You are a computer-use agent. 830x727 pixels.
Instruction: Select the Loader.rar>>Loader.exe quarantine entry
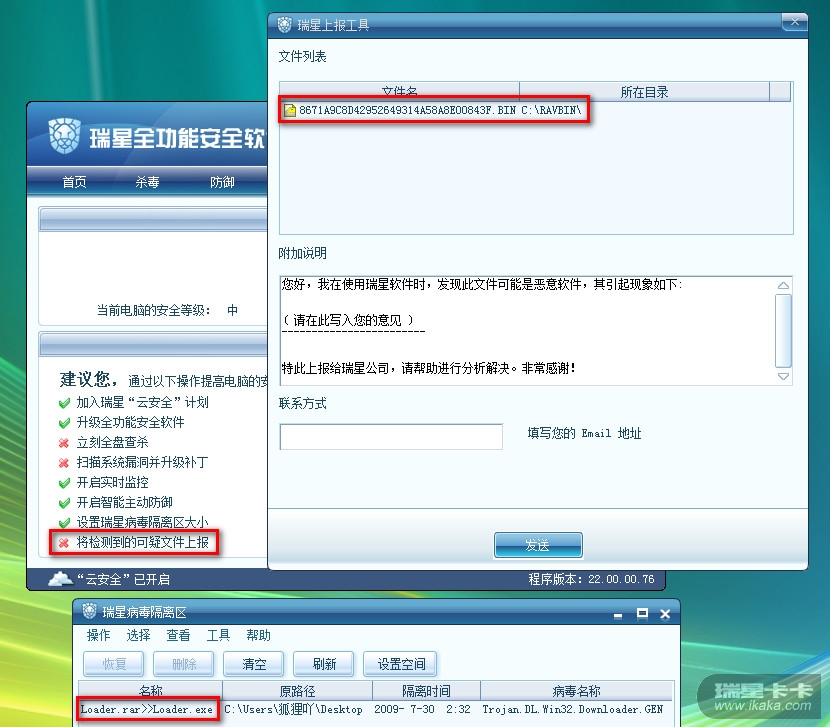(x=147, y=710)
